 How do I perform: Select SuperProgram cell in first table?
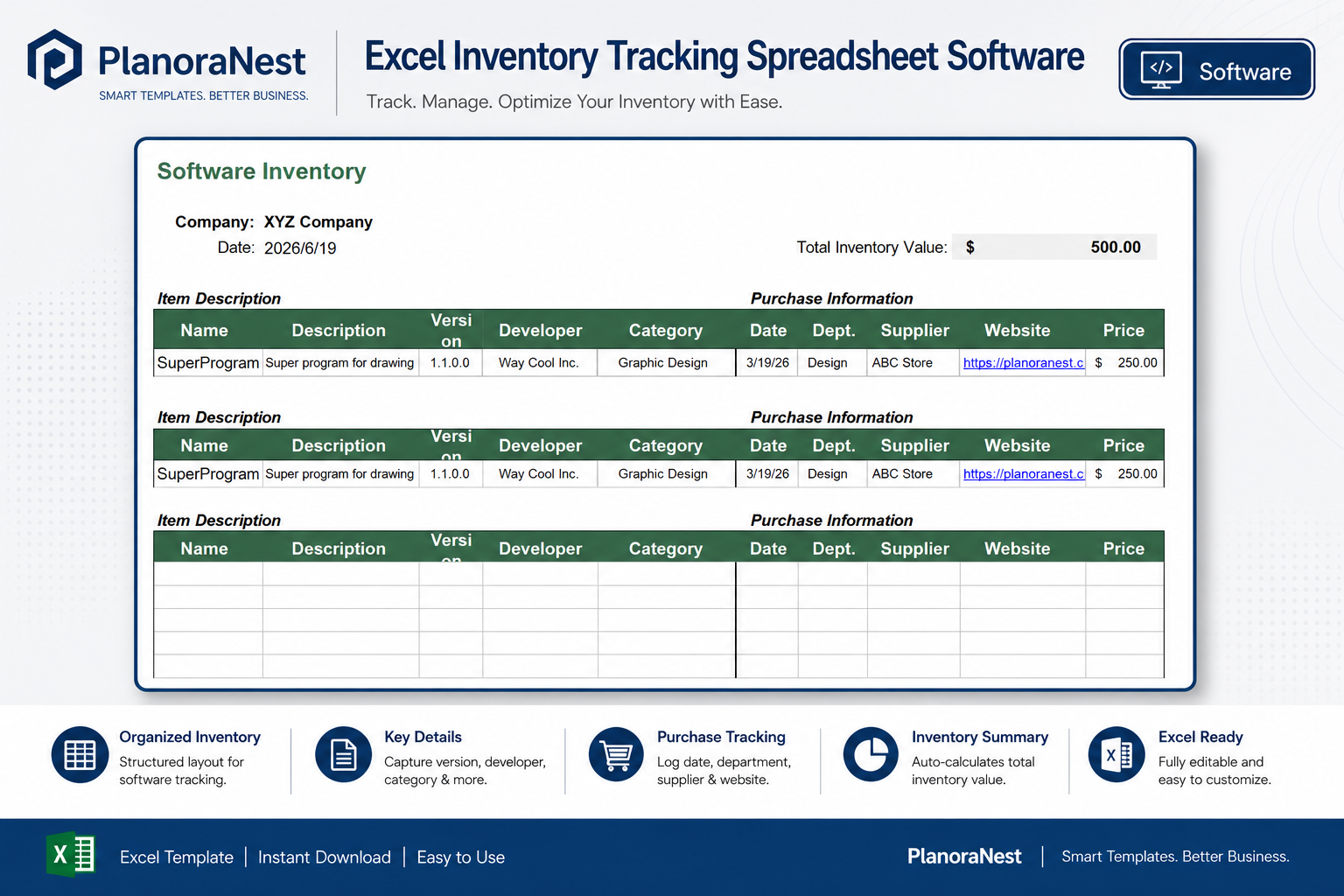pos(208,362)
